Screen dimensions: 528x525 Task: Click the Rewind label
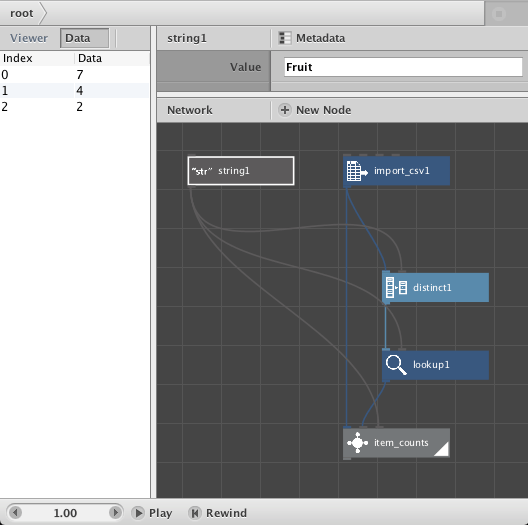pos(226,513)
